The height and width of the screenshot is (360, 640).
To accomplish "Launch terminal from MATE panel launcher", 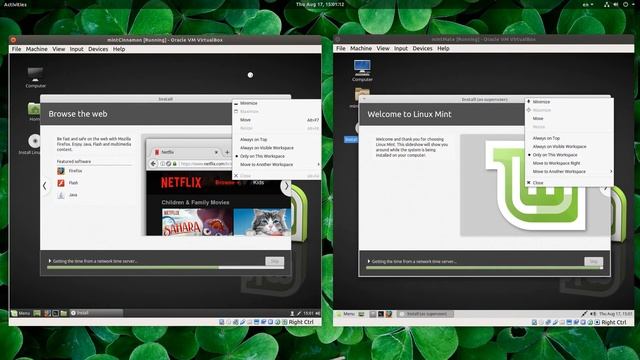I will tap(380, 314).
